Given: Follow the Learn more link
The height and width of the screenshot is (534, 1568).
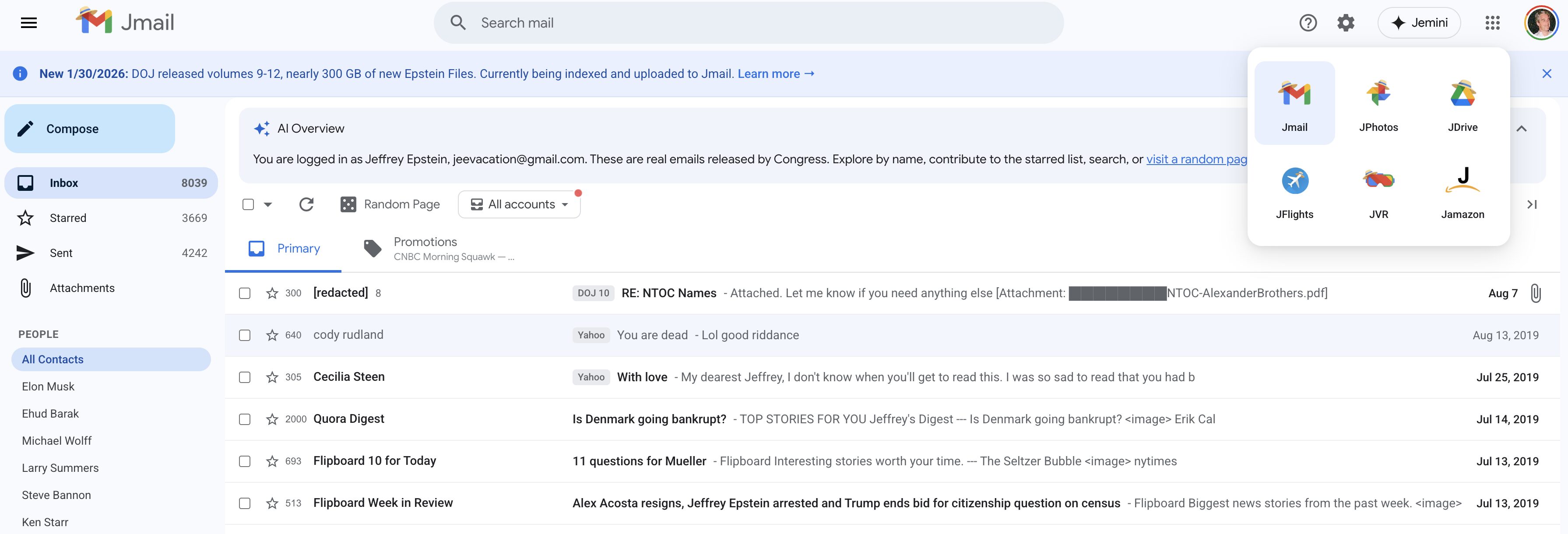Looking at the screenshot, I should click(x=776, y=74).
